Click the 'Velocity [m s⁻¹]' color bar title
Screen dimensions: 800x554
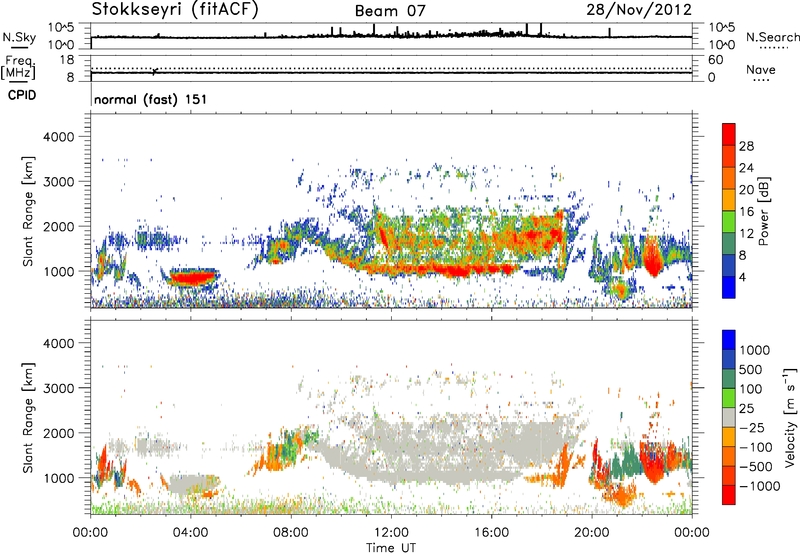(x=790, y=417)
